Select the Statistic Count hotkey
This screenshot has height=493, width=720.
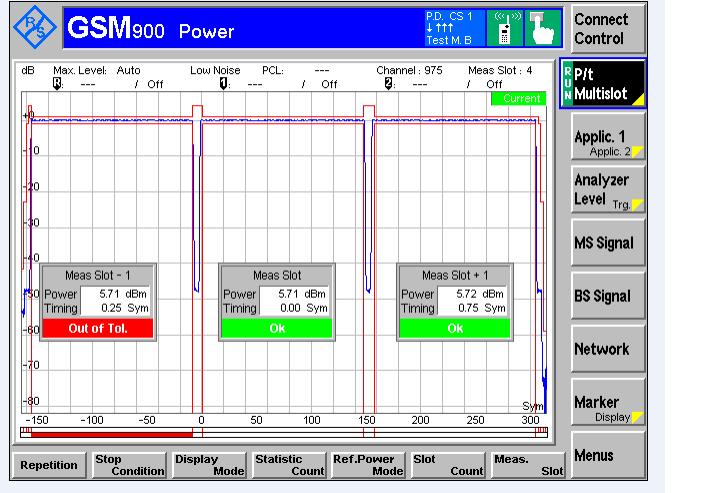[289, 465]
